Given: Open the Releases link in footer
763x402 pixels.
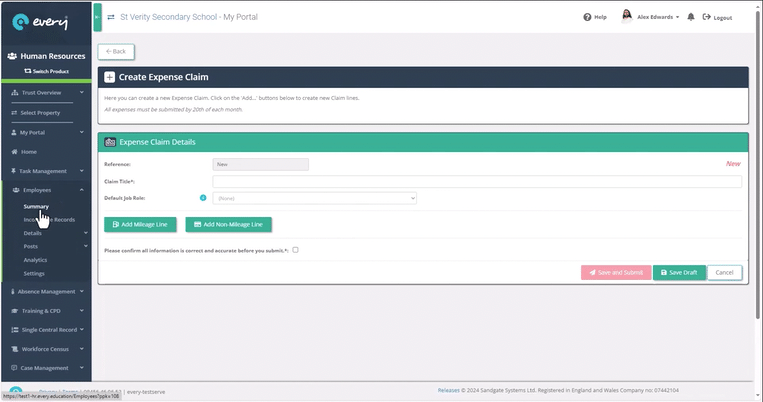Looking at the screenshot, I should pyautogui.click(x=448, y=390).
